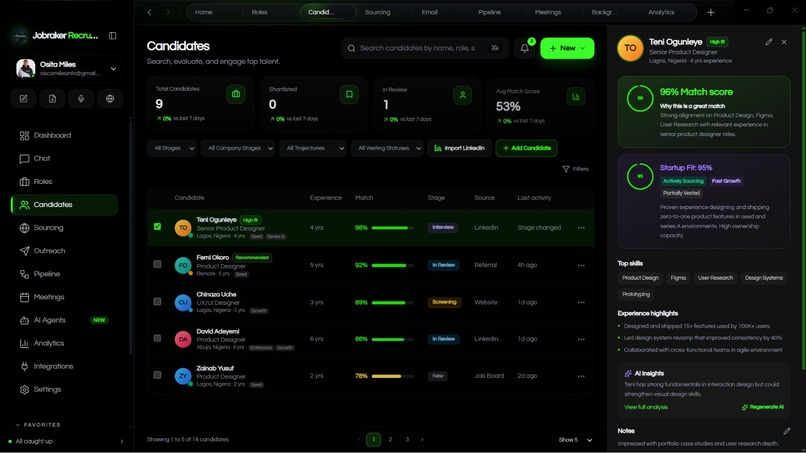Open the All Trajectories dropdown
Screen dimensions: 806x453
(313, 148)
